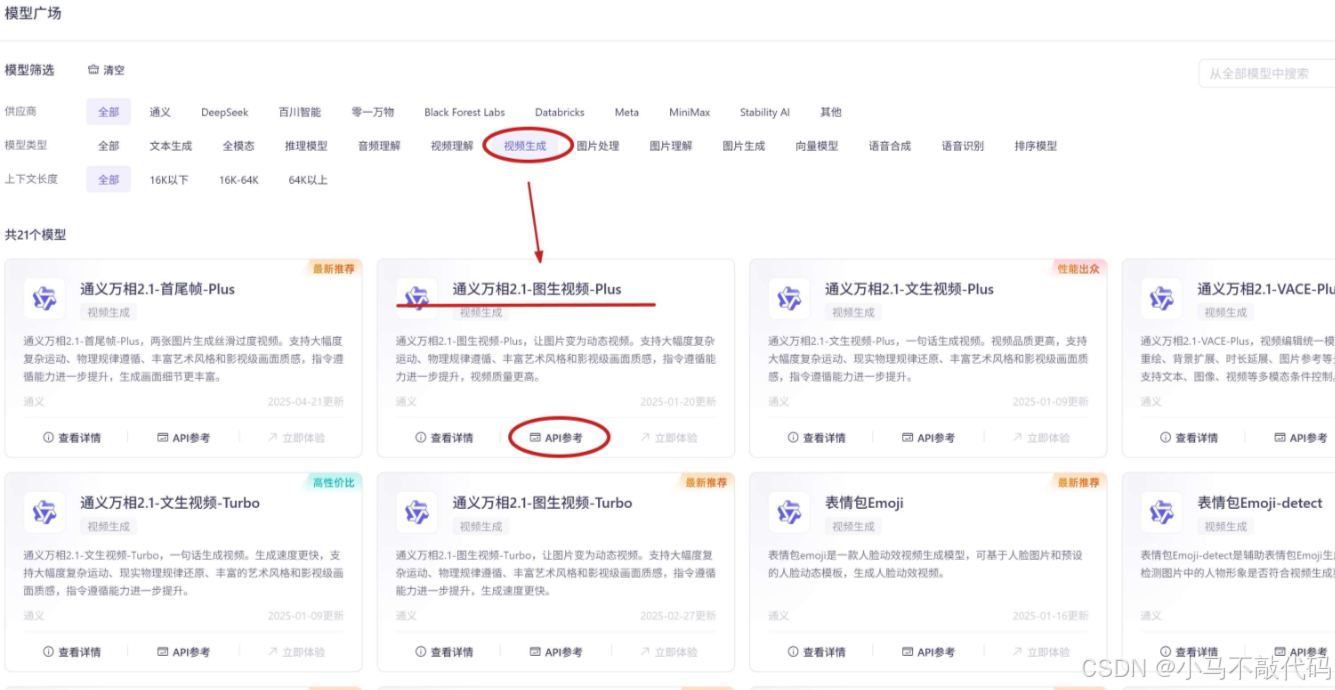Click the 从全部模型中搜索 search field
Screen dimensions: 1335x690
1266,72
